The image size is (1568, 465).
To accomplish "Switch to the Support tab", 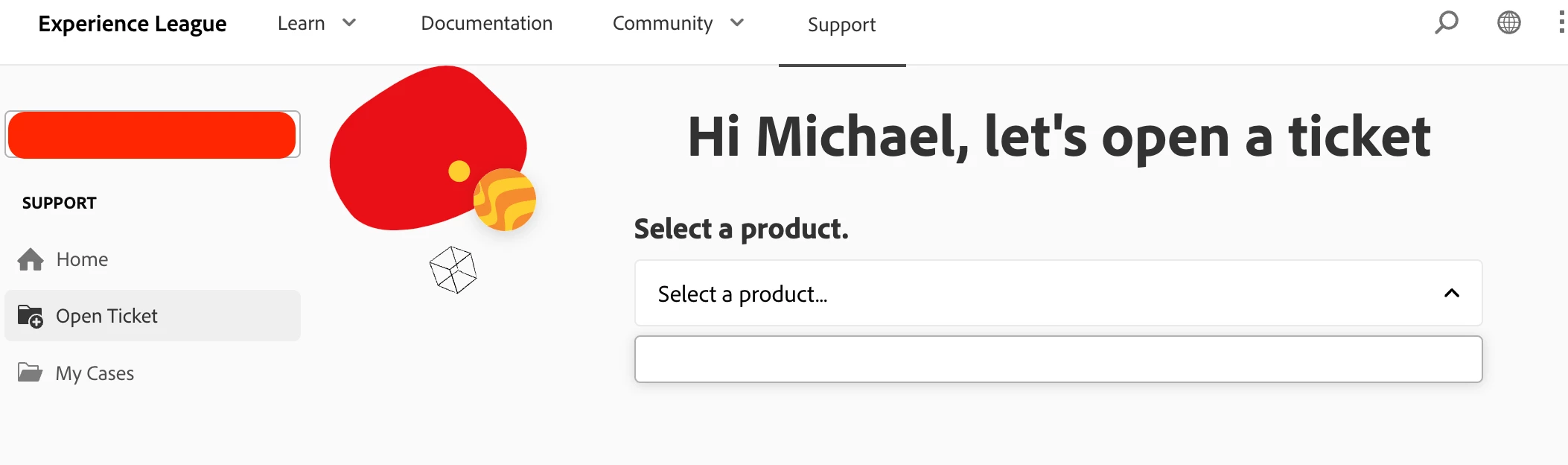I will point(842,25).
